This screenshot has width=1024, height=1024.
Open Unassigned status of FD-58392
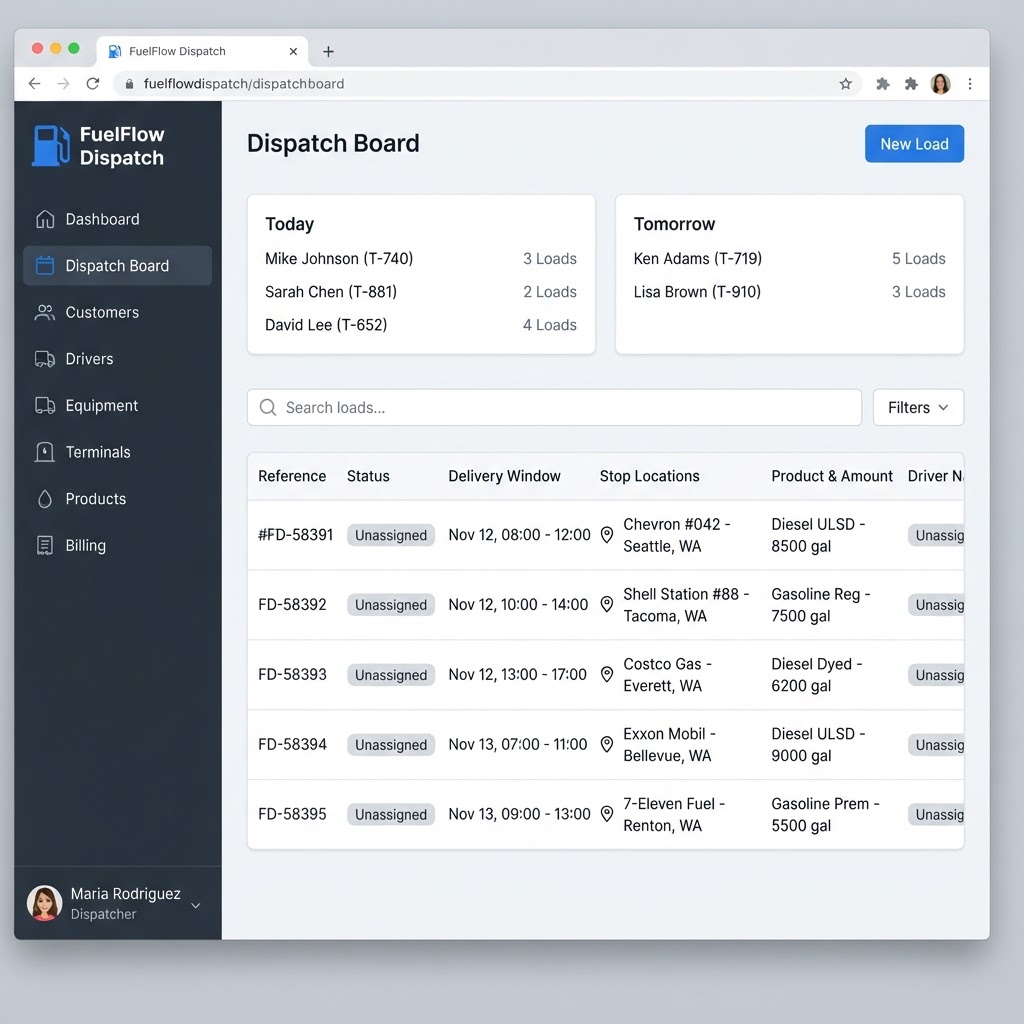(391, 605)
